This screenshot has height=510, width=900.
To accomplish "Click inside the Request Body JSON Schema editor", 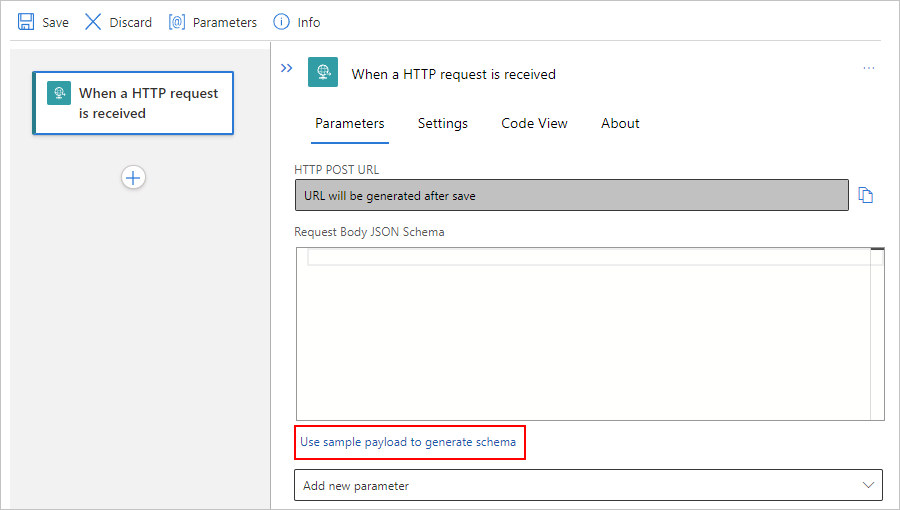I will 580,340.
